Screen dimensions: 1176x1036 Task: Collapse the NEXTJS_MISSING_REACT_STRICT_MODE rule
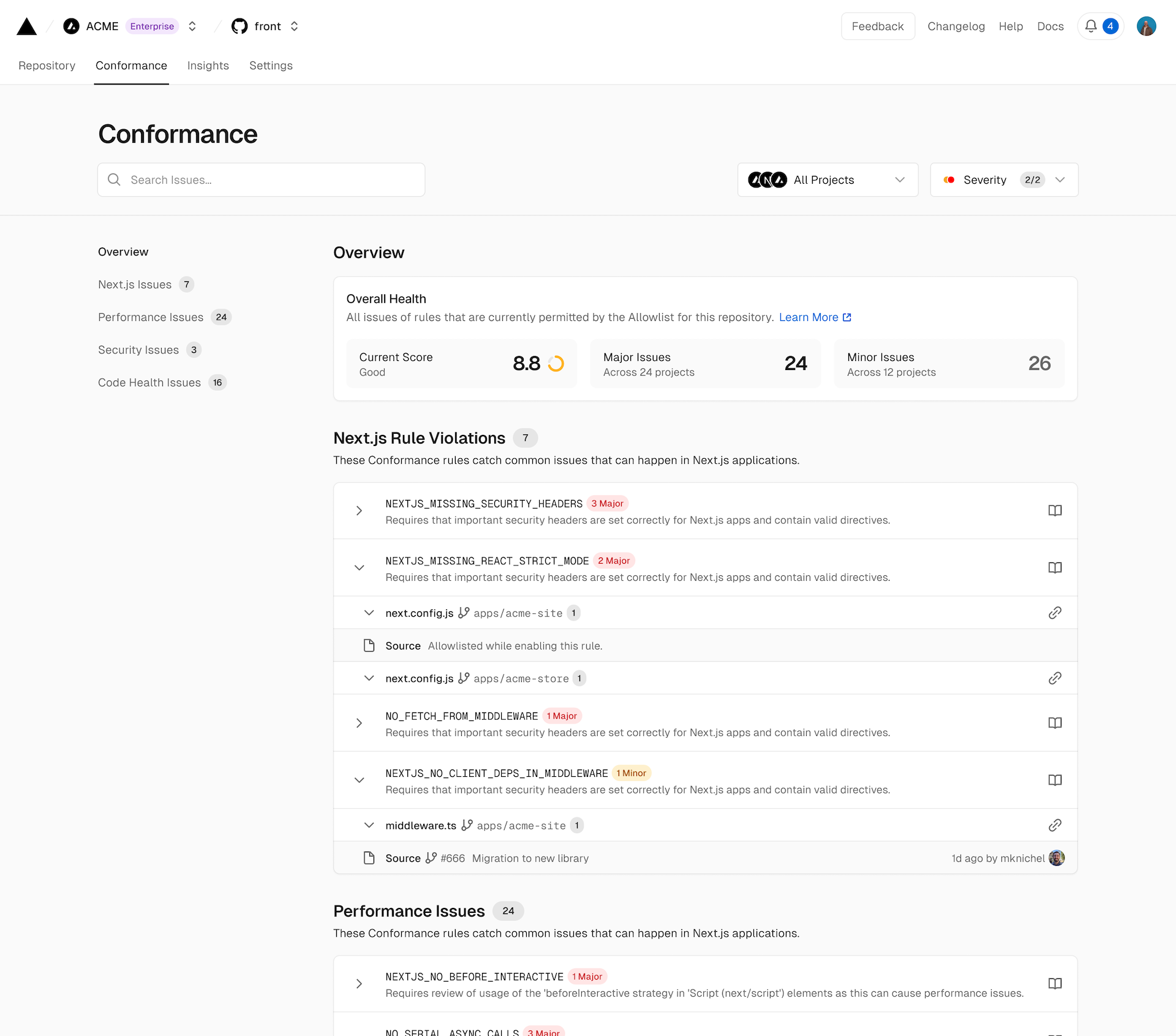click(359, 567)
